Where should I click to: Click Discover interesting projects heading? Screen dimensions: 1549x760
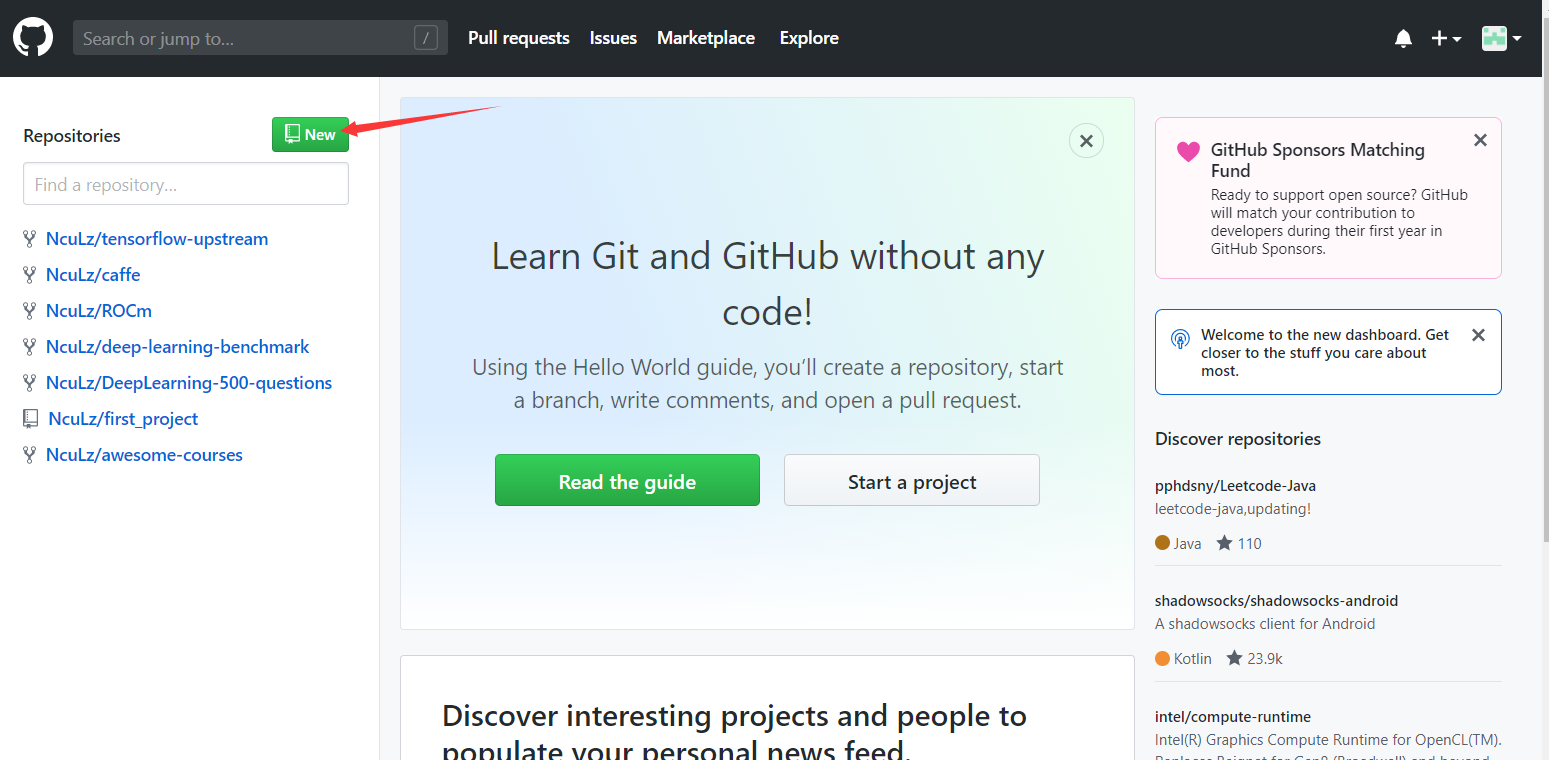click(x=734, y=733)
